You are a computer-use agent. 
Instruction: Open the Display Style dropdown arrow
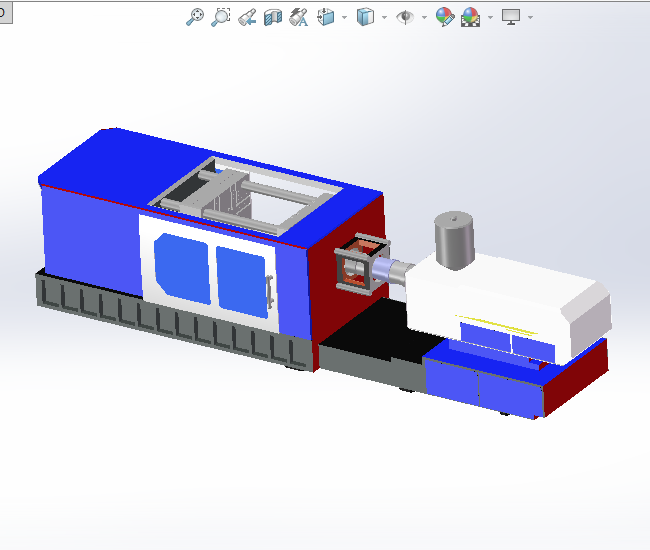[384, 17]
